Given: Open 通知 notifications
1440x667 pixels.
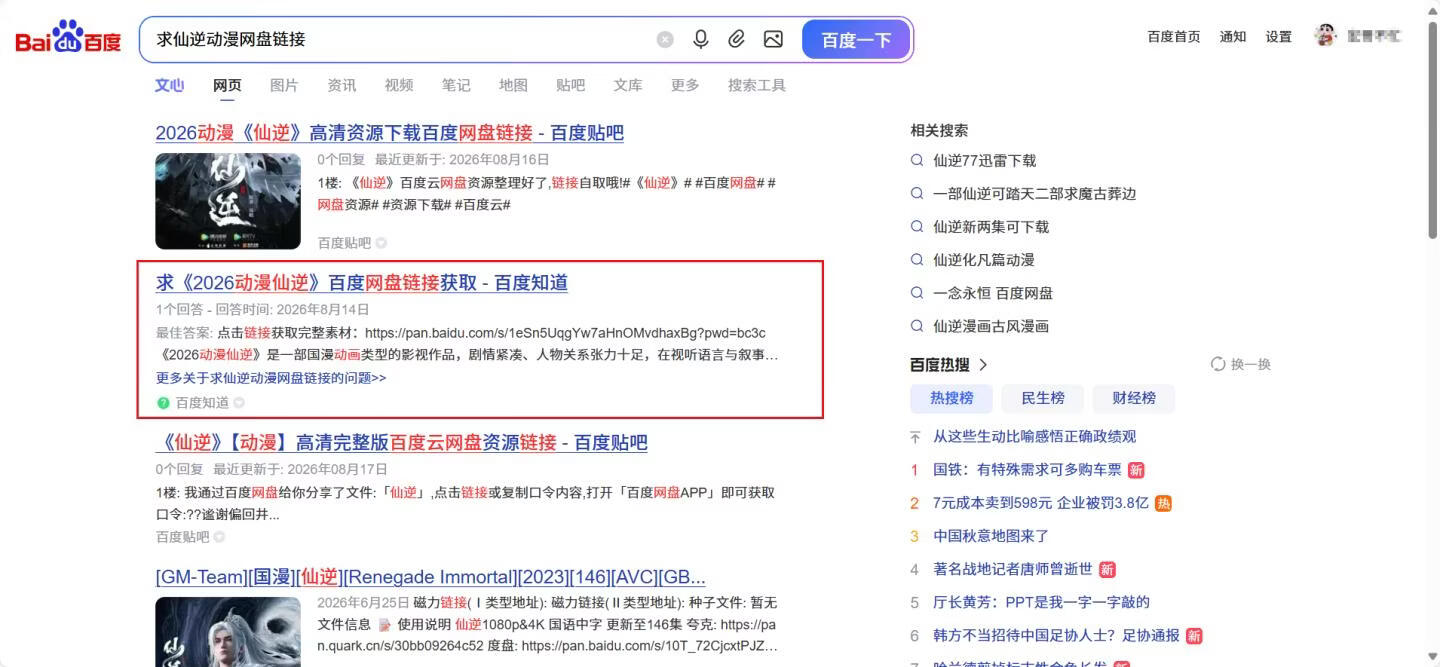Looking at the screenshot, I should [1233, 37].
